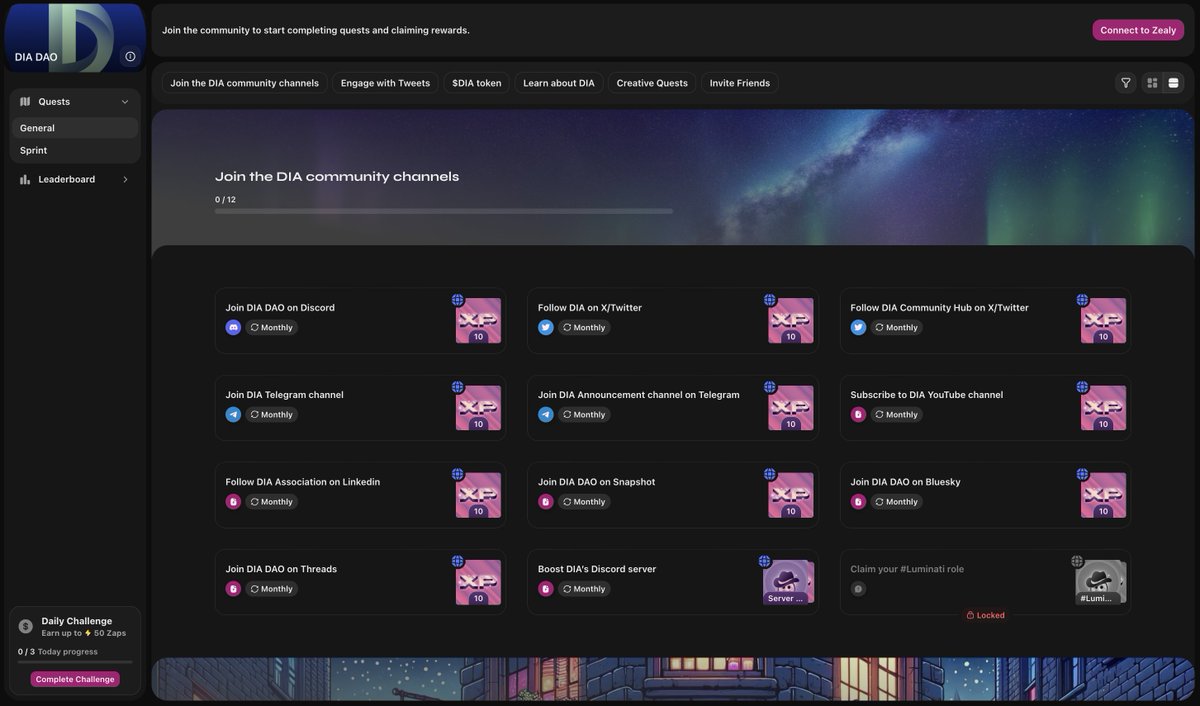The width and height of the screenshot is (1200, 706).
Task: Click XP badge on Subscribe to DIA YouTube channel
Action: (x=1103, y=408)
